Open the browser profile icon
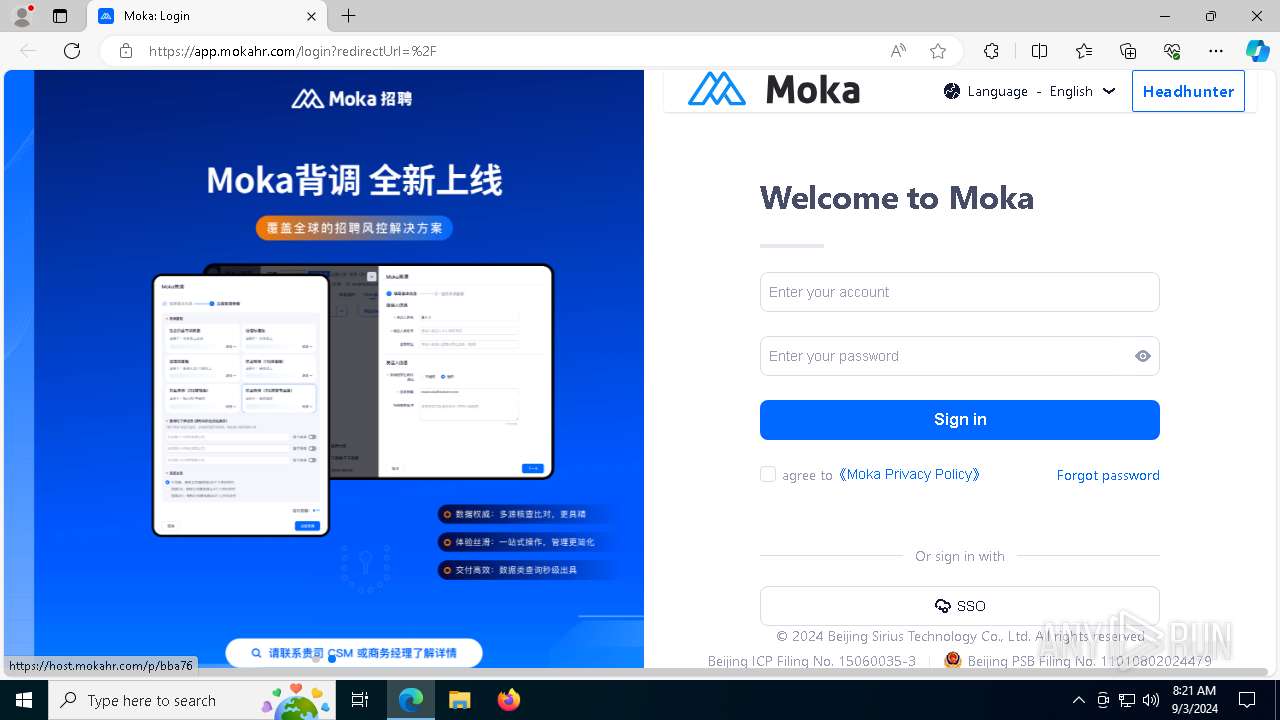Screen dimensions: 1280x720 click(x=22, y=16)
